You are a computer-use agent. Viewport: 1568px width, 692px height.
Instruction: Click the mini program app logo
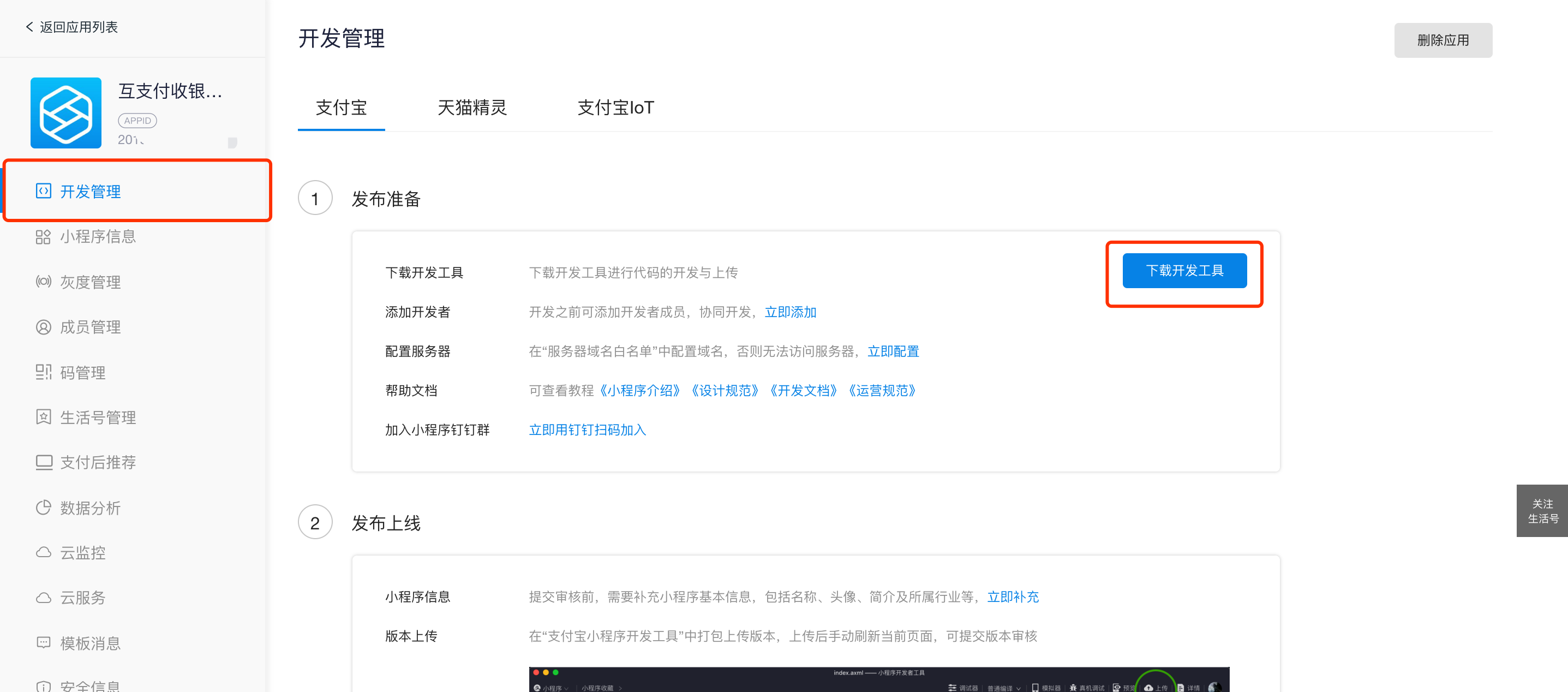pyautogui.click(x=65, y=112)
